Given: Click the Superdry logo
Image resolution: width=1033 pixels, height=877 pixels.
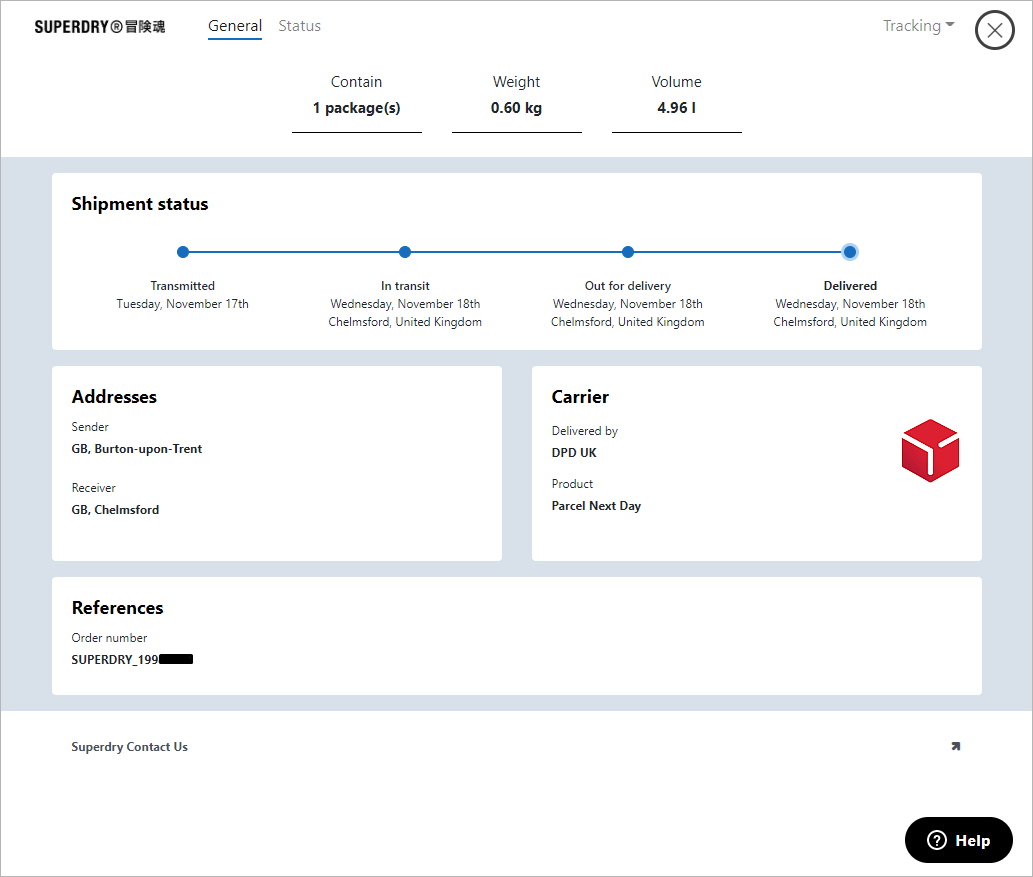Looking at the screenshot, I should 100,27.
